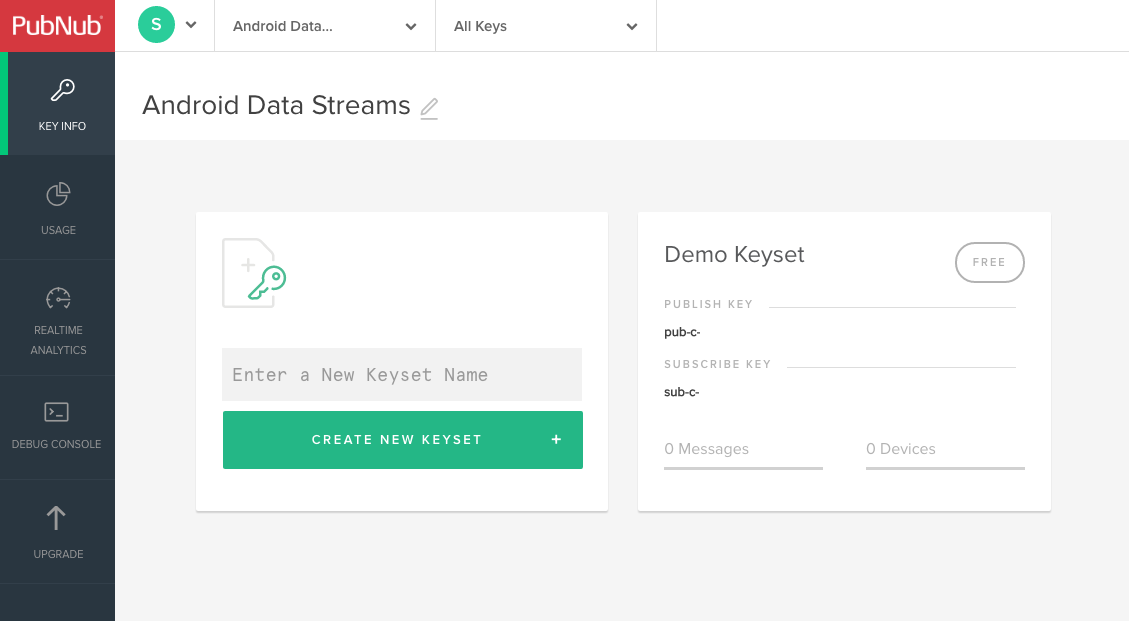
Task: Open the Demo Keyset title
Action: click(x=734, y=255)
